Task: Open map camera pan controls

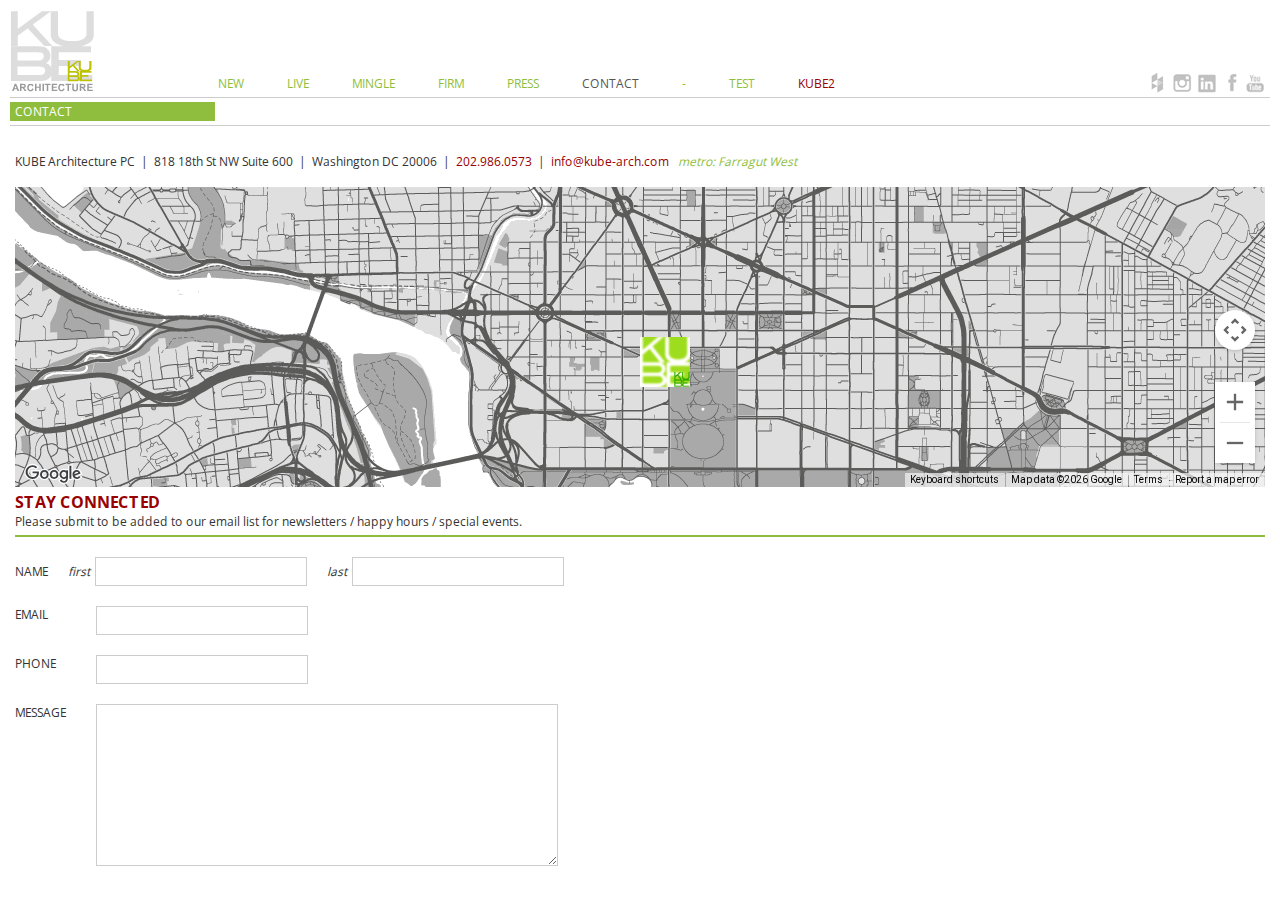Action: [1235, 330]
